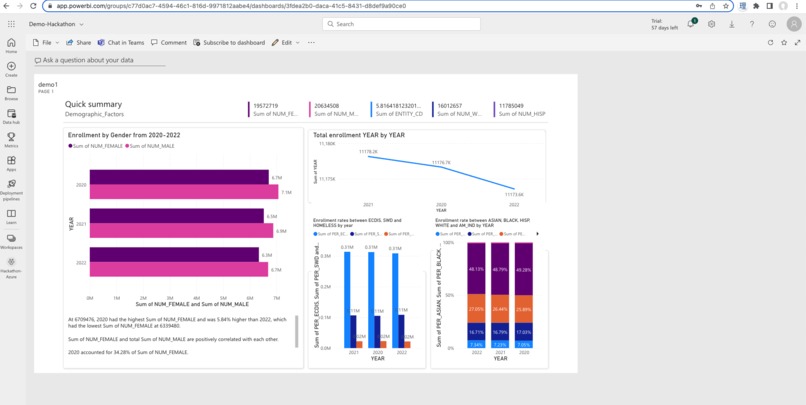Click Subscribe to dashboard

[x=229, y=43]
